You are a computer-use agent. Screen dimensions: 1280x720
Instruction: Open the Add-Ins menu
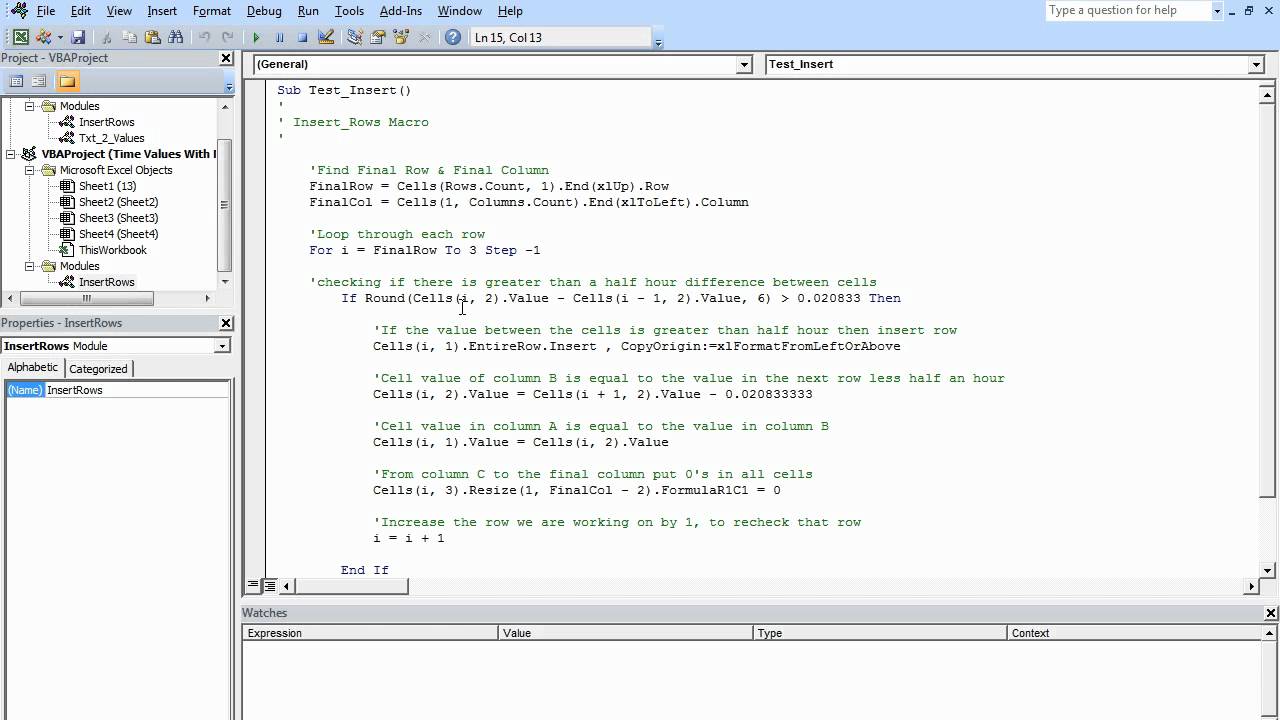[399, 11]
